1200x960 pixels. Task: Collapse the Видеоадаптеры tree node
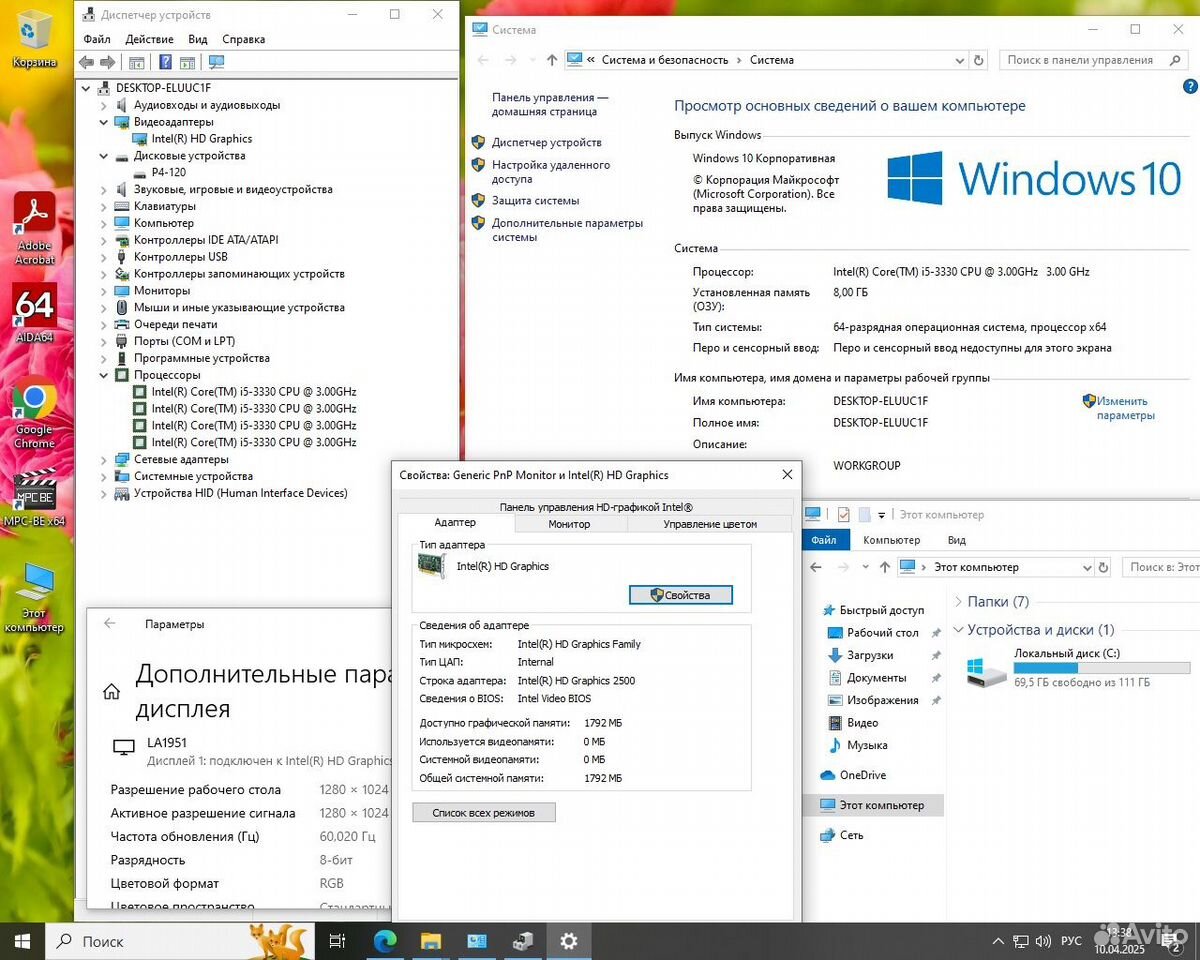point(104,122)
